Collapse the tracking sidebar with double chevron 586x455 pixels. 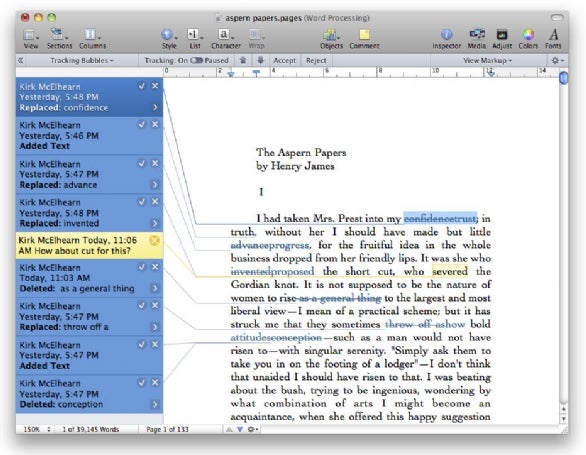click(x=21, y=61)
